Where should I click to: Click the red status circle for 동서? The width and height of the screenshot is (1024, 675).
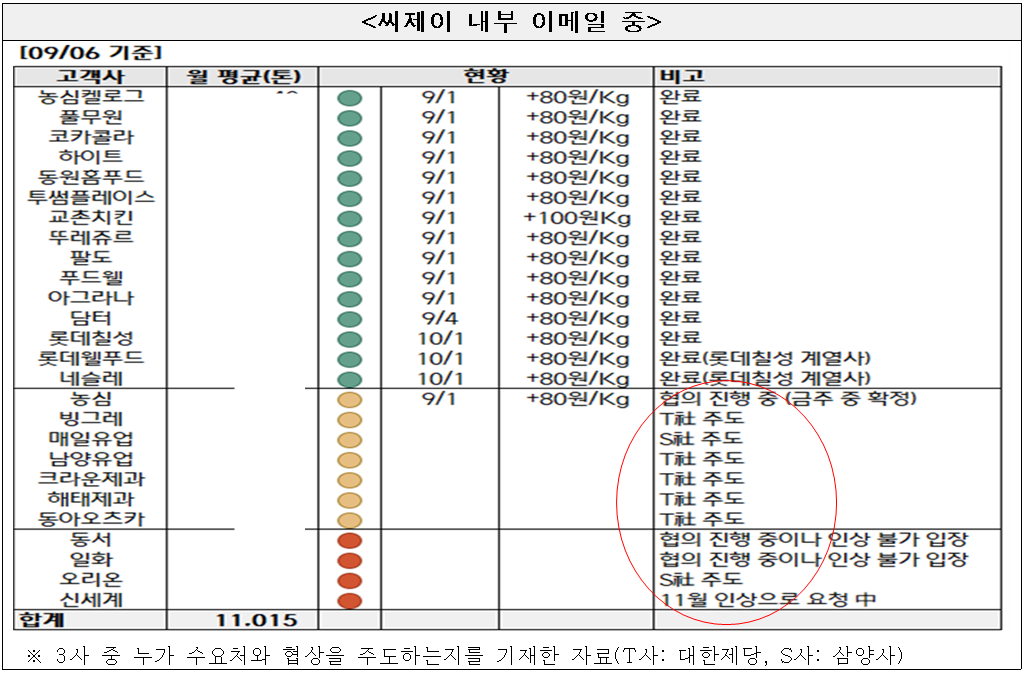pyautogui.click(x=349, y=540)
